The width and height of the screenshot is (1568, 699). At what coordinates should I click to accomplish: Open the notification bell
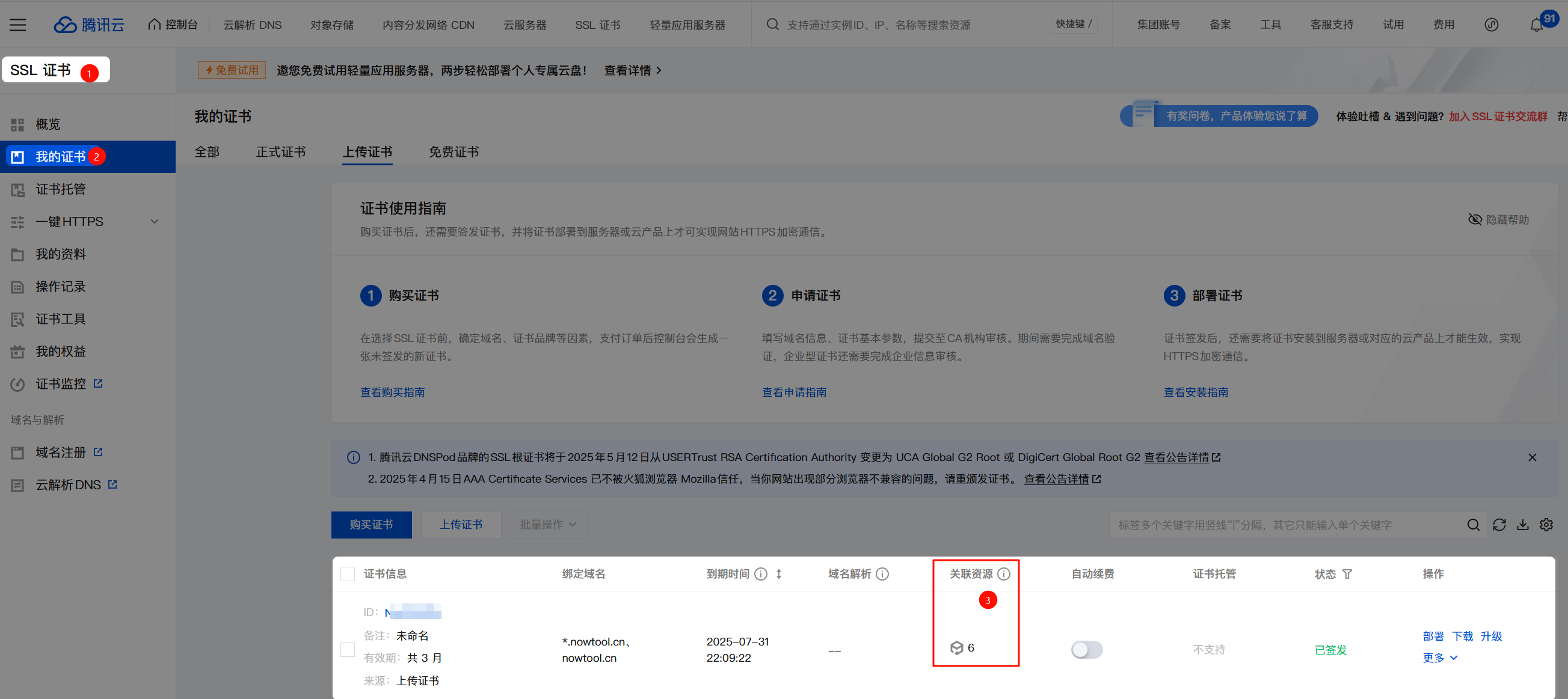point(1536,24)
